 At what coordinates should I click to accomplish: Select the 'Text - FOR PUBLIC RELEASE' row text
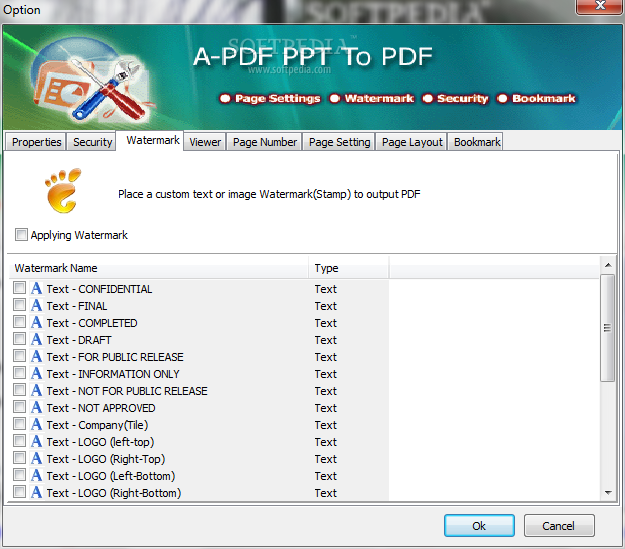[115, 357]
